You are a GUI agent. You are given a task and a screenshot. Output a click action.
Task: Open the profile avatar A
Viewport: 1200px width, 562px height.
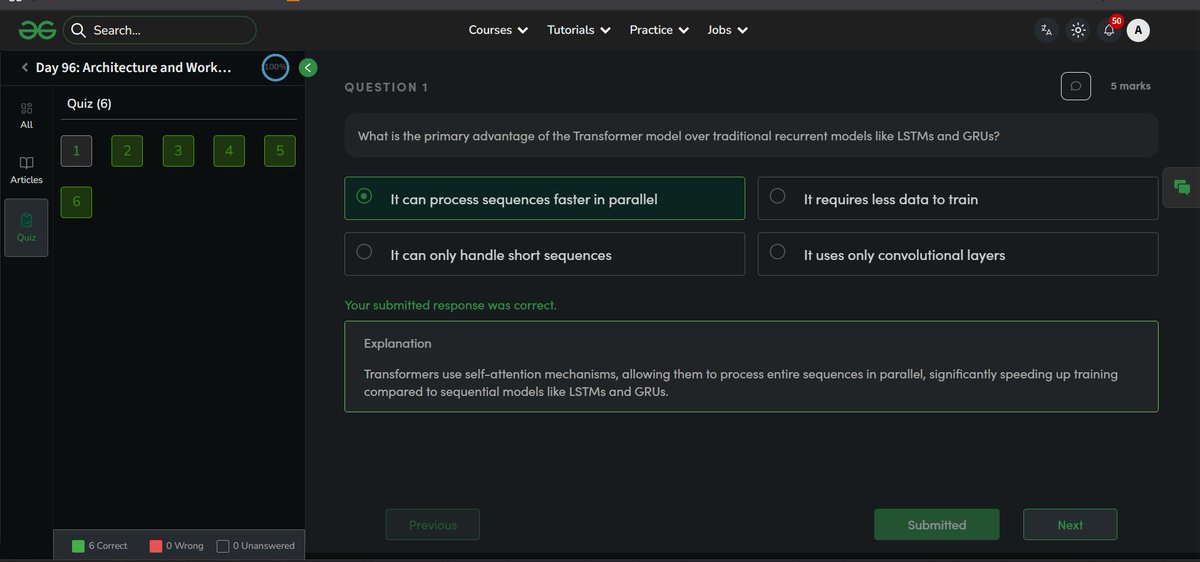(1138, 30)
